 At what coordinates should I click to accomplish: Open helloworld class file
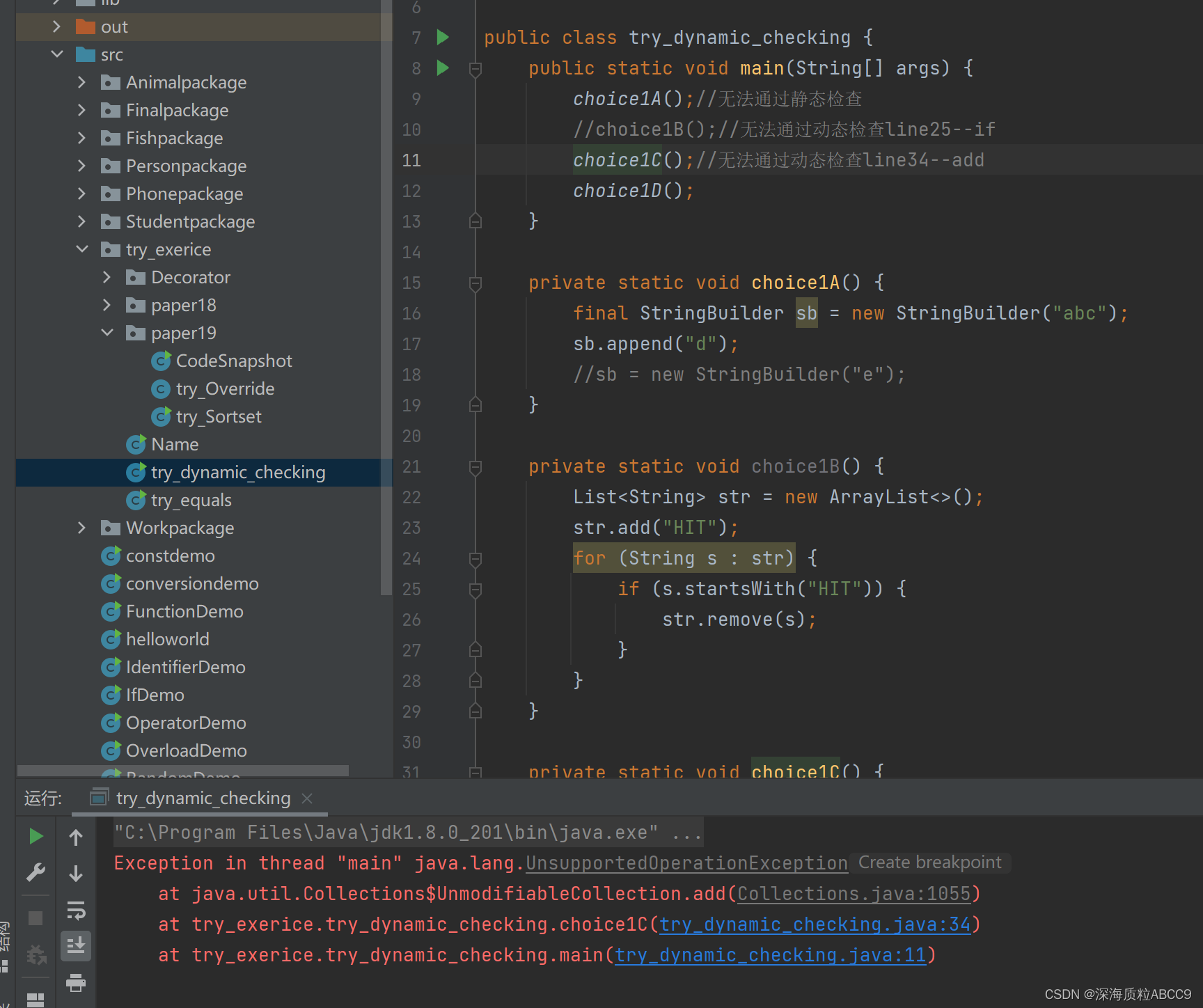click(x=168, y=640)
